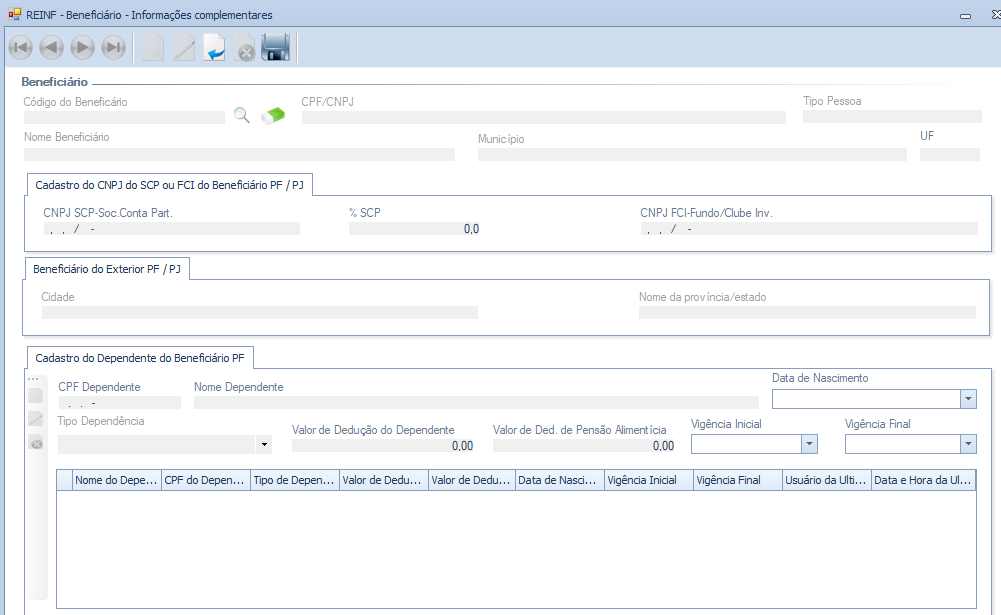Navigate to the previous record

52,48
